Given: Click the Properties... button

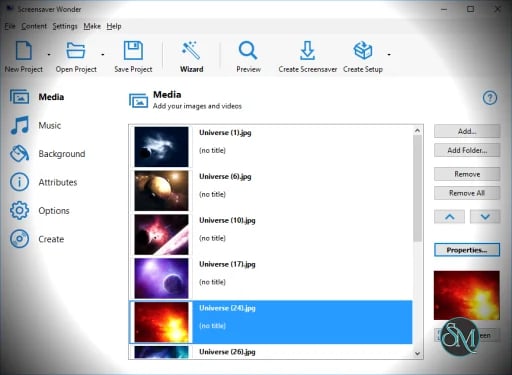Looking at the screenshot, I should pos(467,250).
